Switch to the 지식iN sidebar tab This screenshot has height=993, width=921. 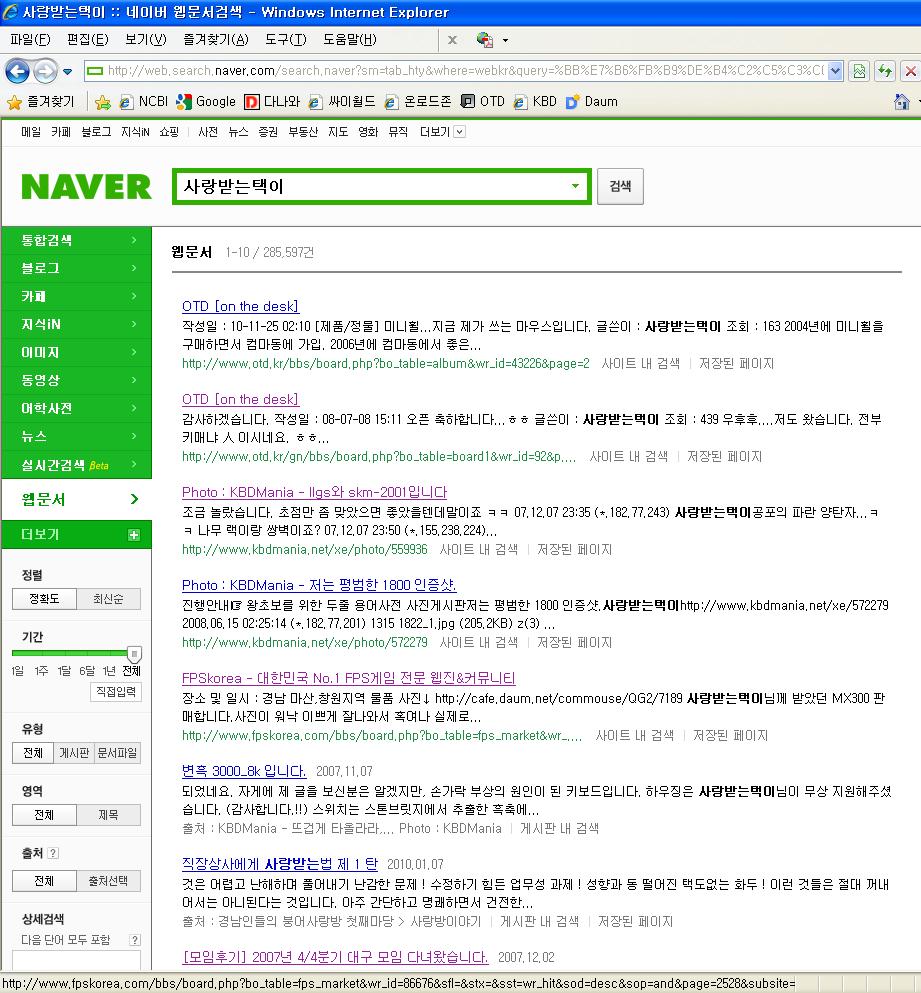[77, 324]
